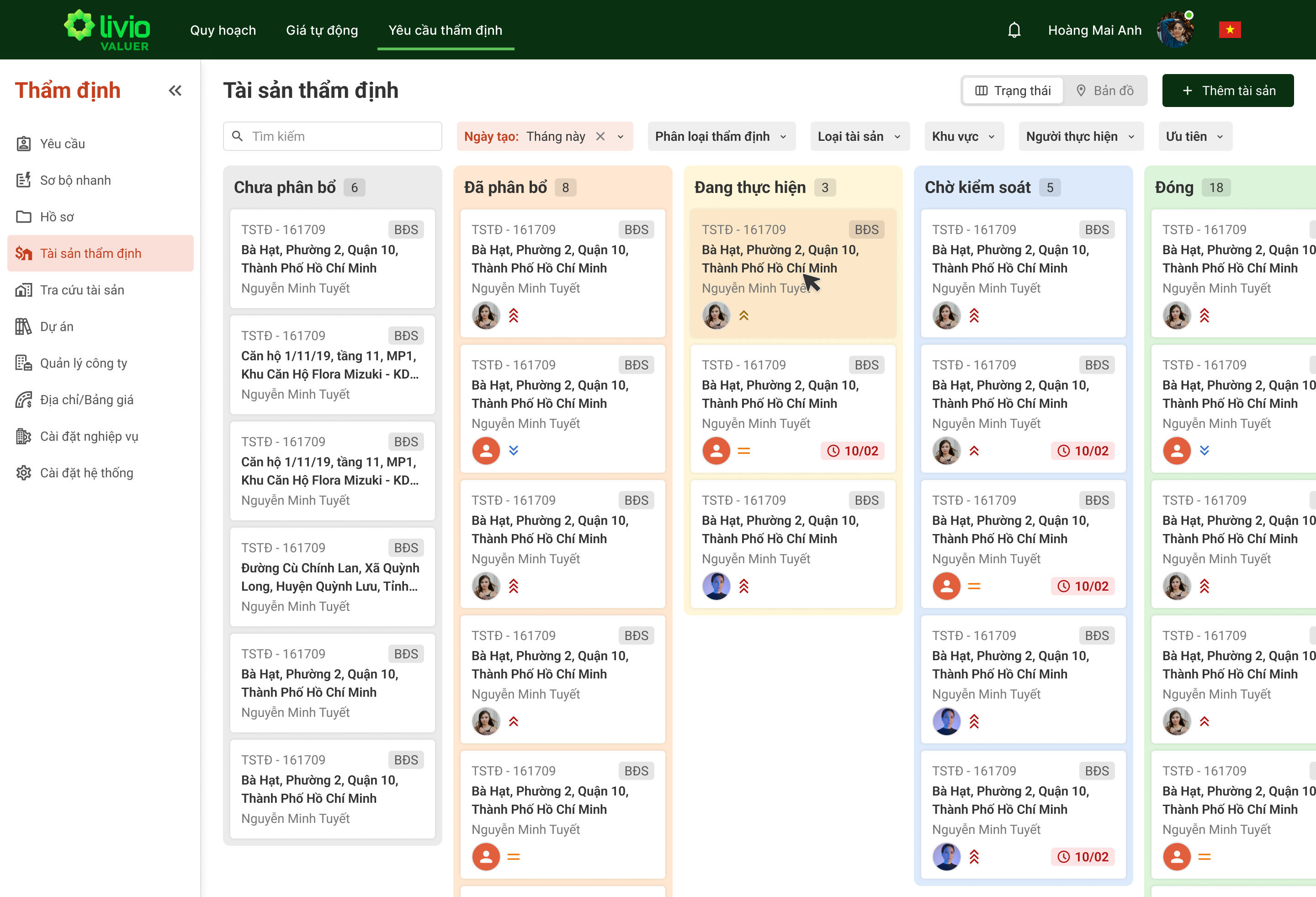The height and width of the screenshot is (897, 1316).
Task: Click 10/02 deadline badge in Đang thực hiện
Action: (x=853, y=450)
